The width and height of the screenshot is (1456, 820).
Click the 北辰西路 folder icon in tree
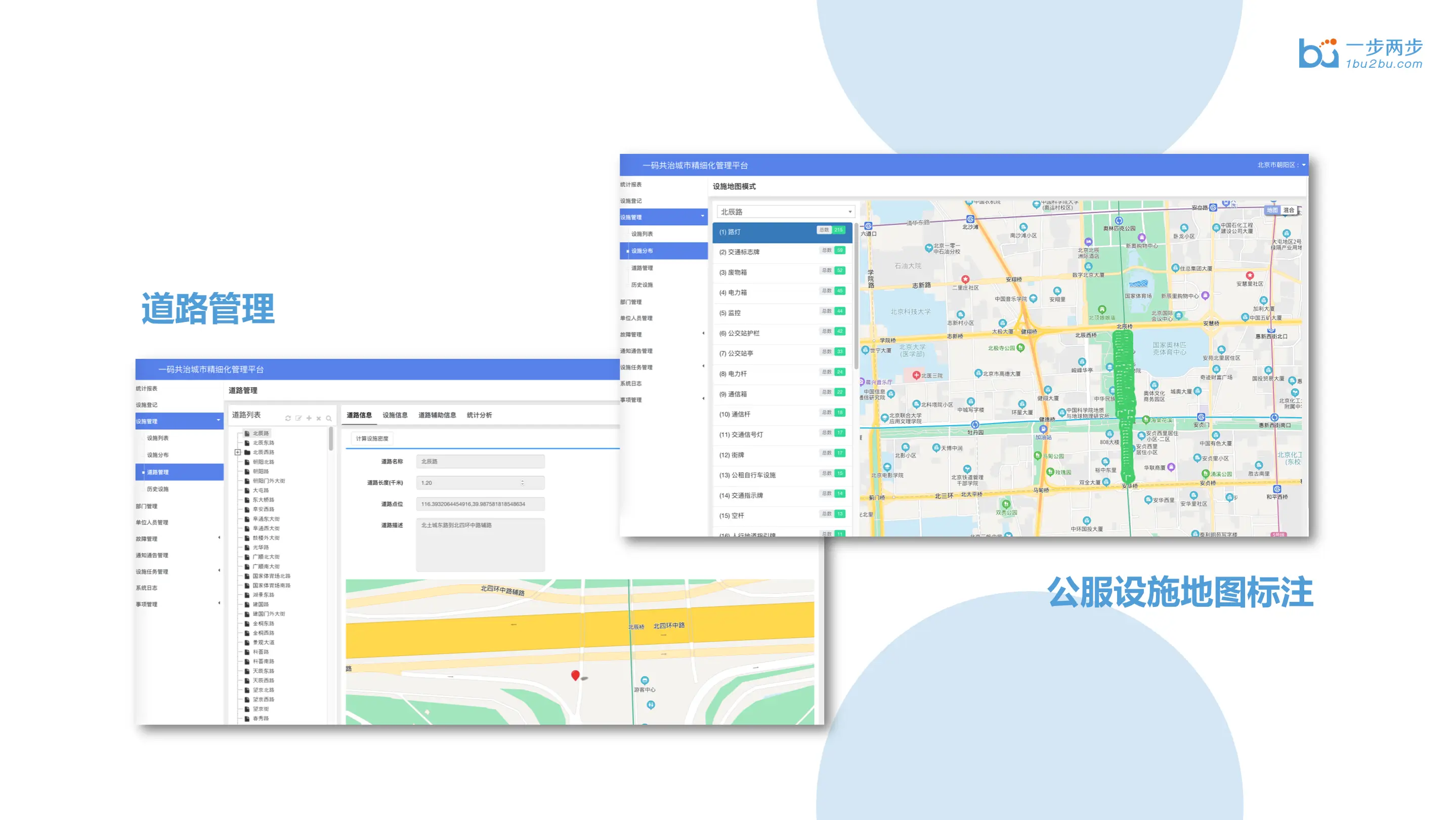[x=247, y=453]
